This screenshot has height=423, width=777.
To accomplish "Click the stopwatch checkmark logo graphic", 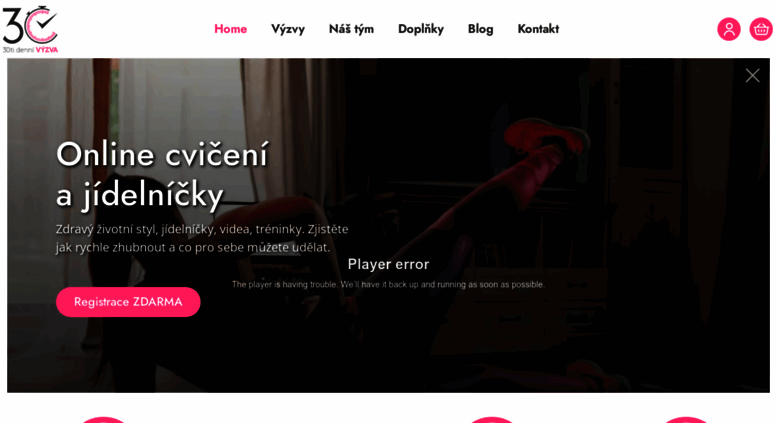I will [x=30, y=24].
